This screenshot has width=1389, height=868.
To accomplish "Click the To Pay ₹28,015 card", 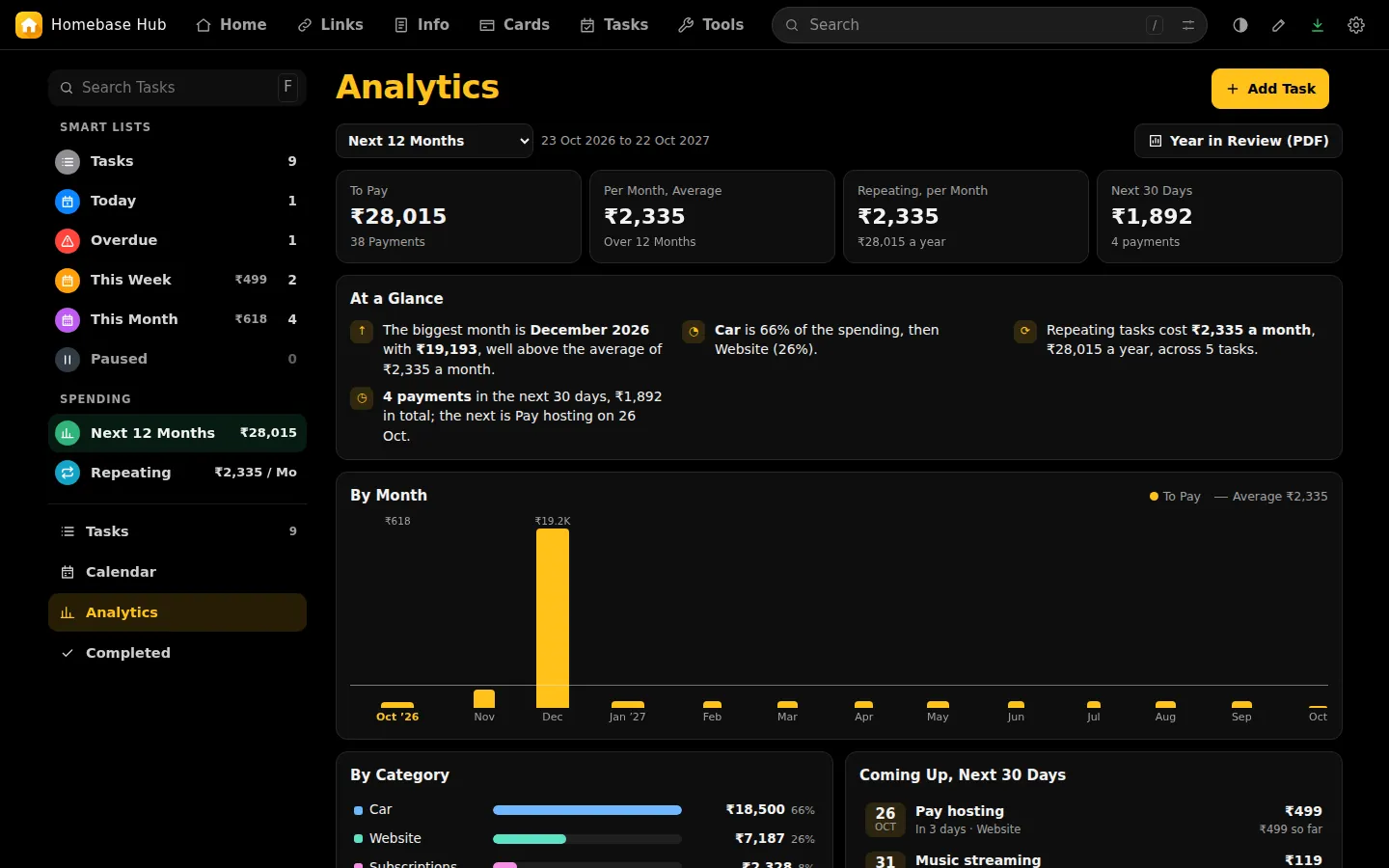I will (458, 216).
